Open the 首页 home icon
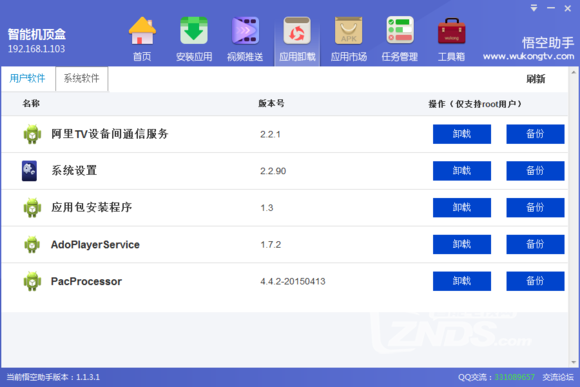580x387 pixels. (x=142, y=31)
